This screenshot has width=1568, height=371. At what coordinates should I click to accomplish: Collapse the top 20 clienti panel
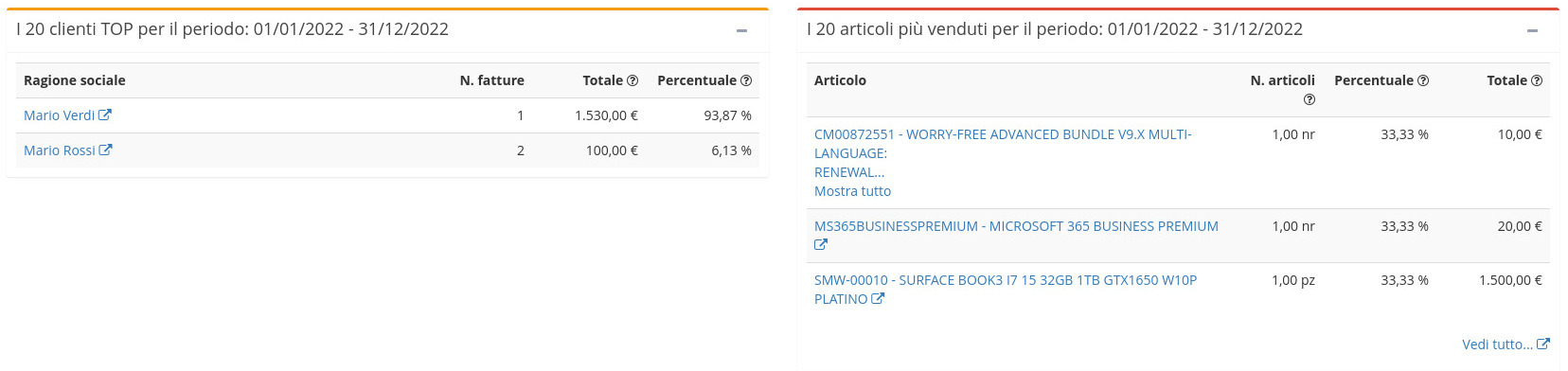pyautogui.click(x=741, y=30)
